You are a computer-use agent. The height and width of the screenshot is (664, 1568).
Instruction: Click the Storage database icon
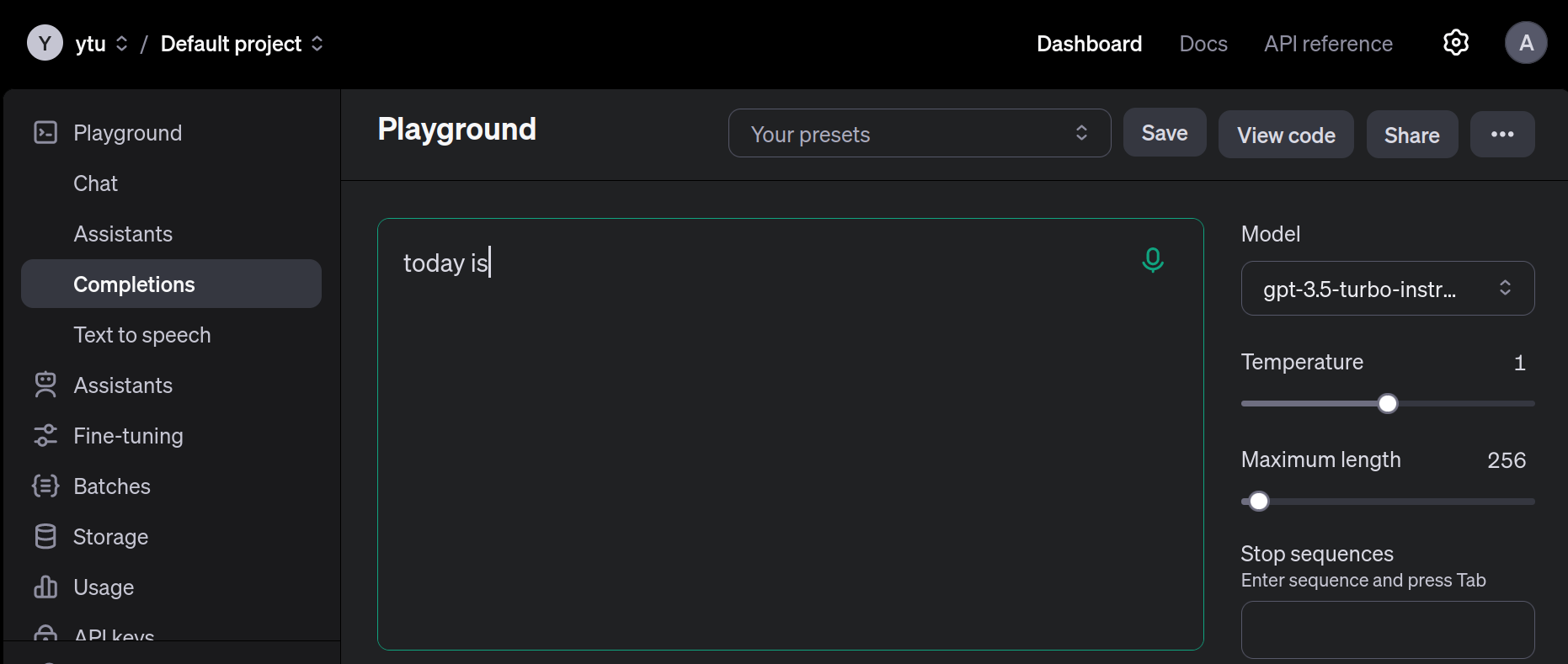pyautogui.click(x=45, y=537)
